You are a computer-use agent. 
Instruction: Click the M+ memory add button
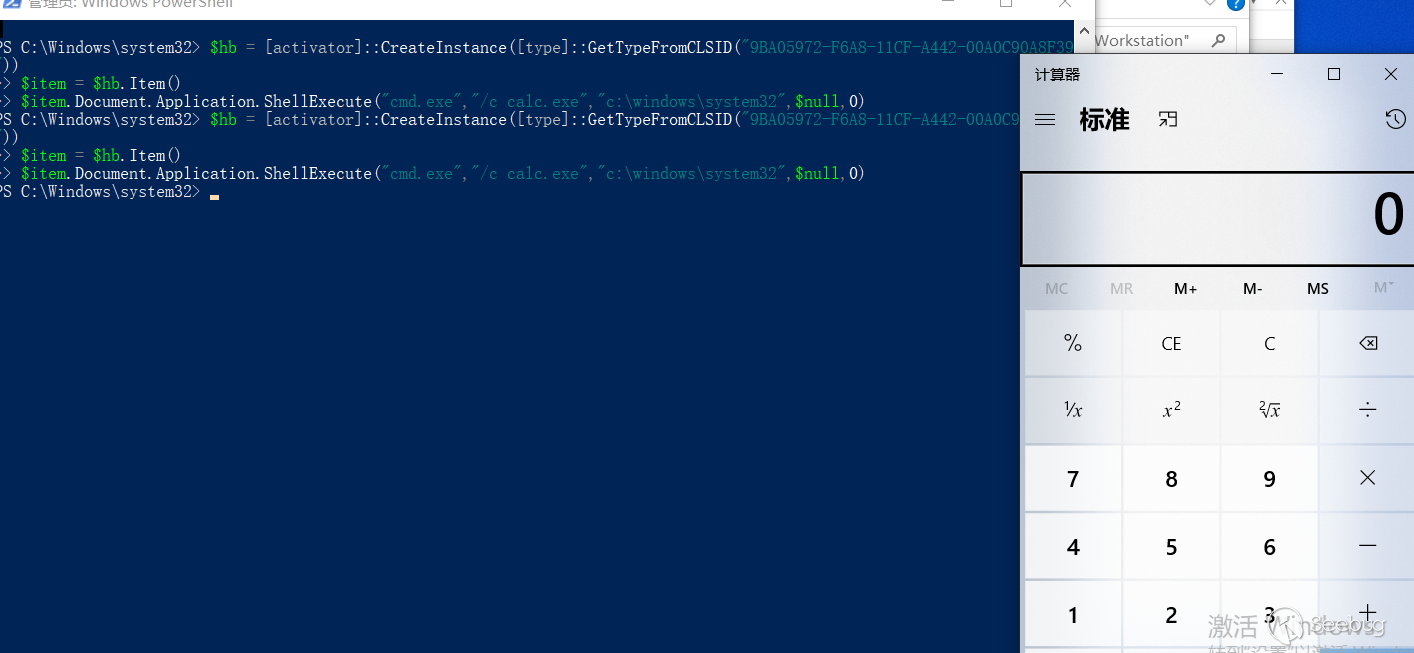click(1185, 288)
